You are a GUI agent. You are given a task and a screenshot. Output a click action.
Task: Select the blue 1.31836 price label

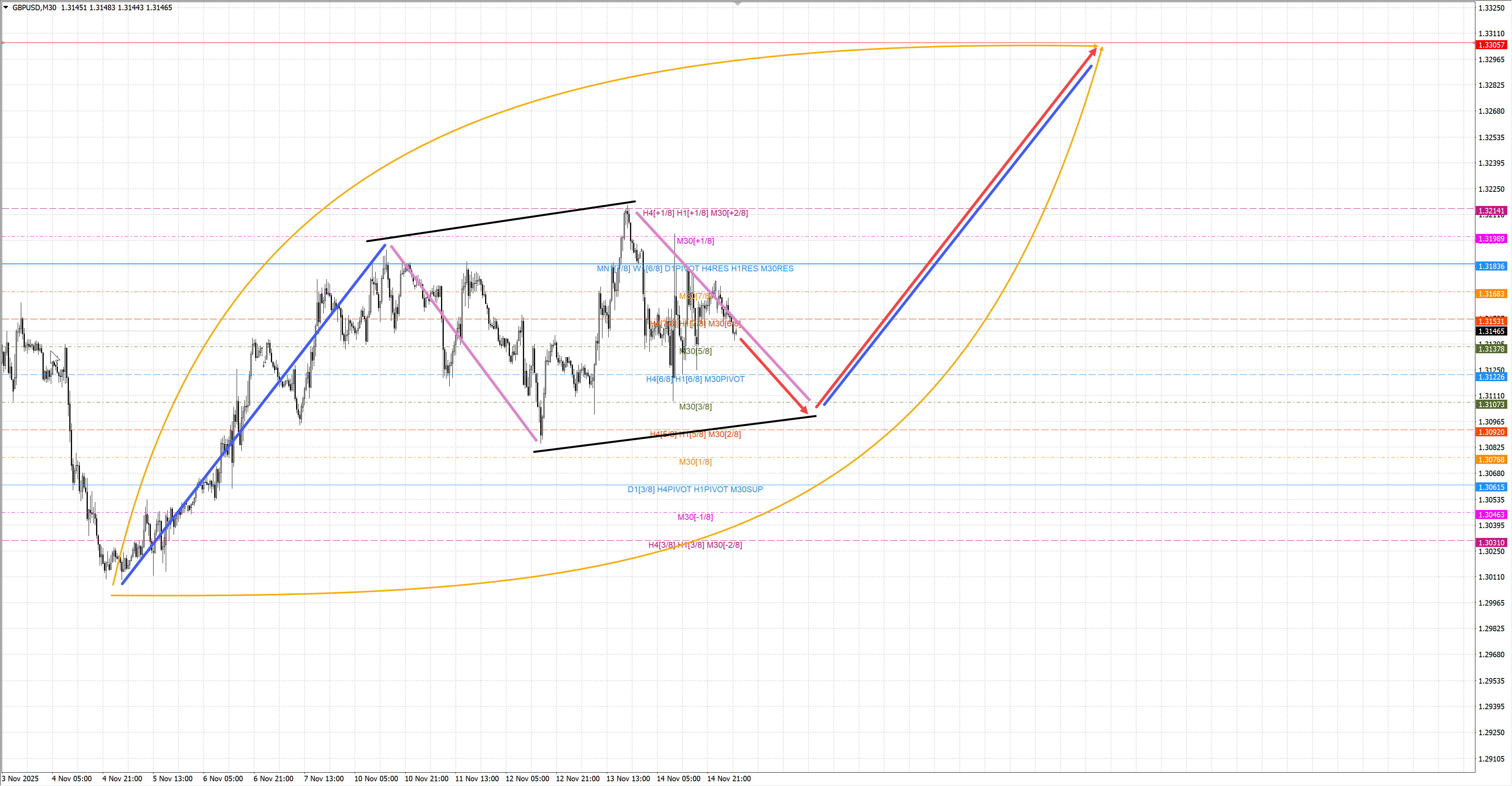1491,267
